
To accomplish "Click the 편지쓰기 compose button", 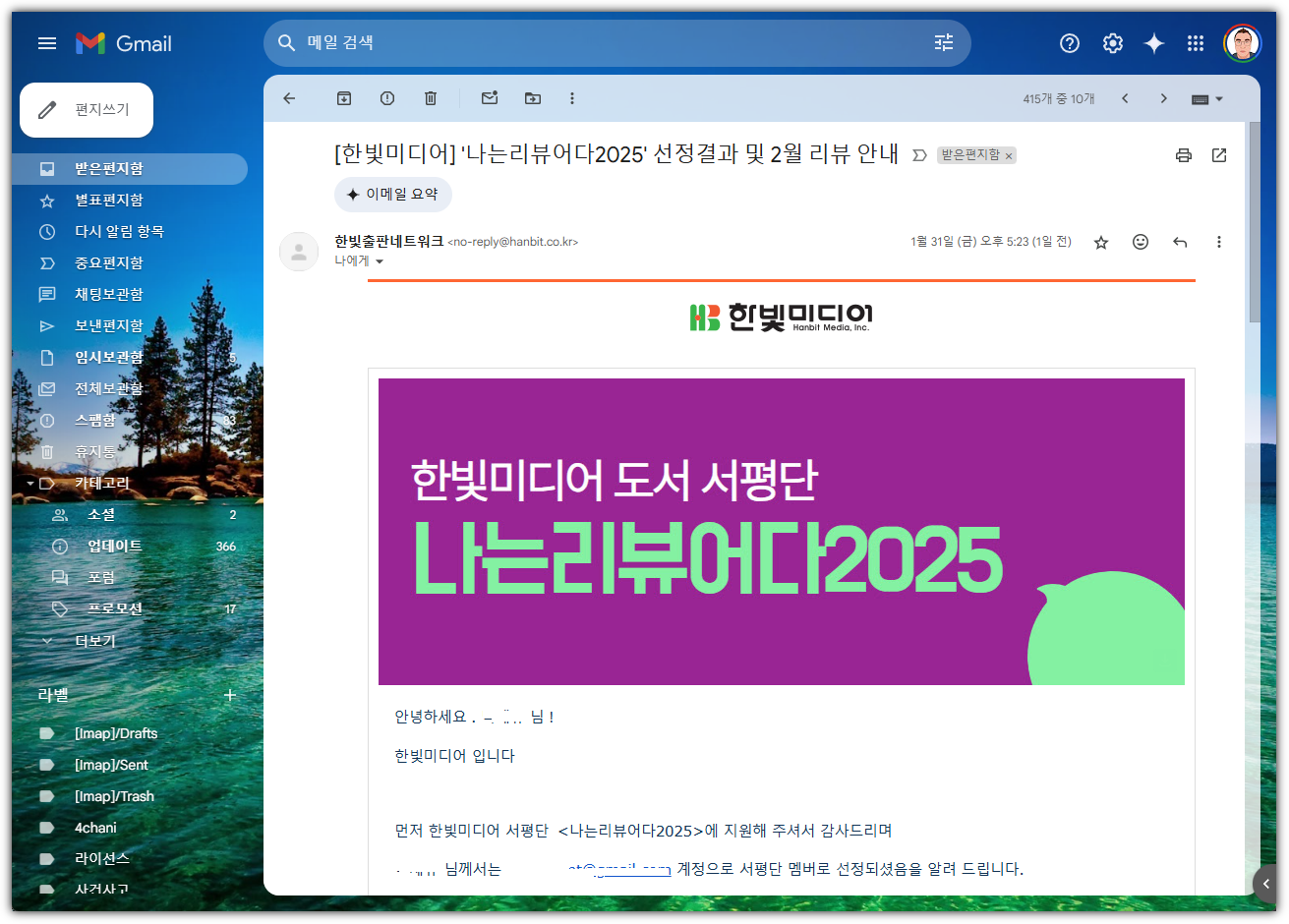I will (87, 110).
